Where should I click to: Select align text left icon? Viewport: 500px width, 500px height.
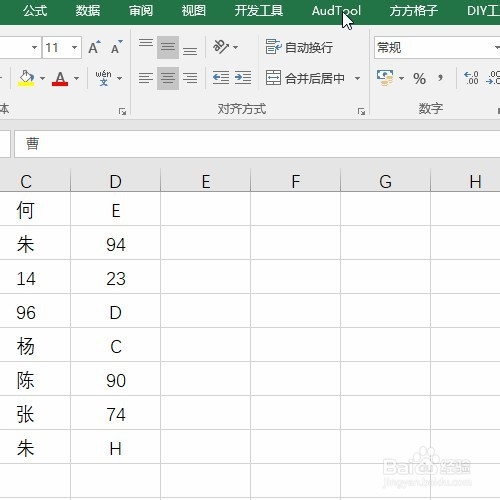coord(146,78)
